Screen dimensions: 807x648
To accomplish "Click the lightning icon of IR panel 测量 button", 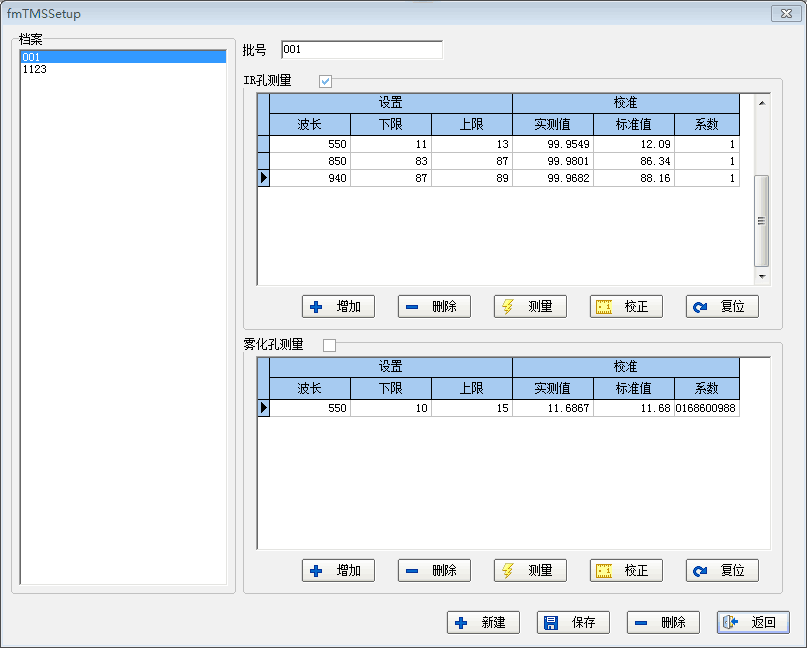I will 508,307.
